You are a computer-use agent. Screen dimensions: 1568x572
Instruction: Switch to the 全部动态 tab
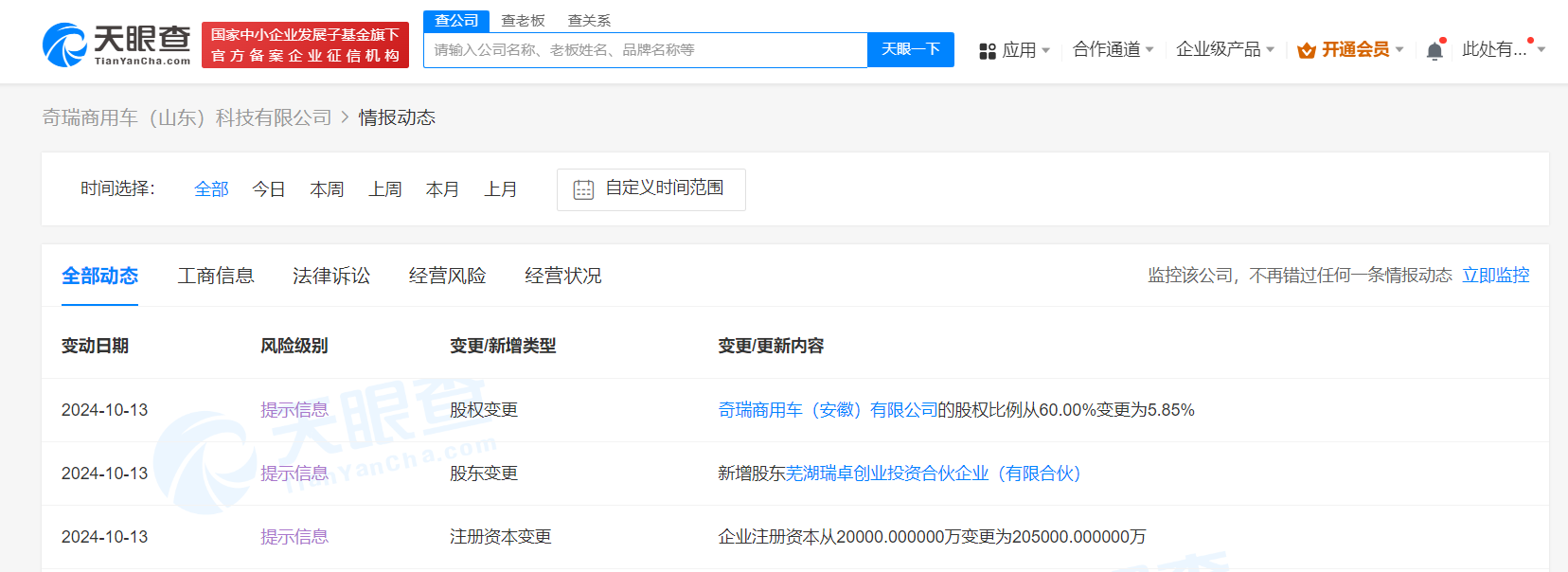(x=99, y=276)
